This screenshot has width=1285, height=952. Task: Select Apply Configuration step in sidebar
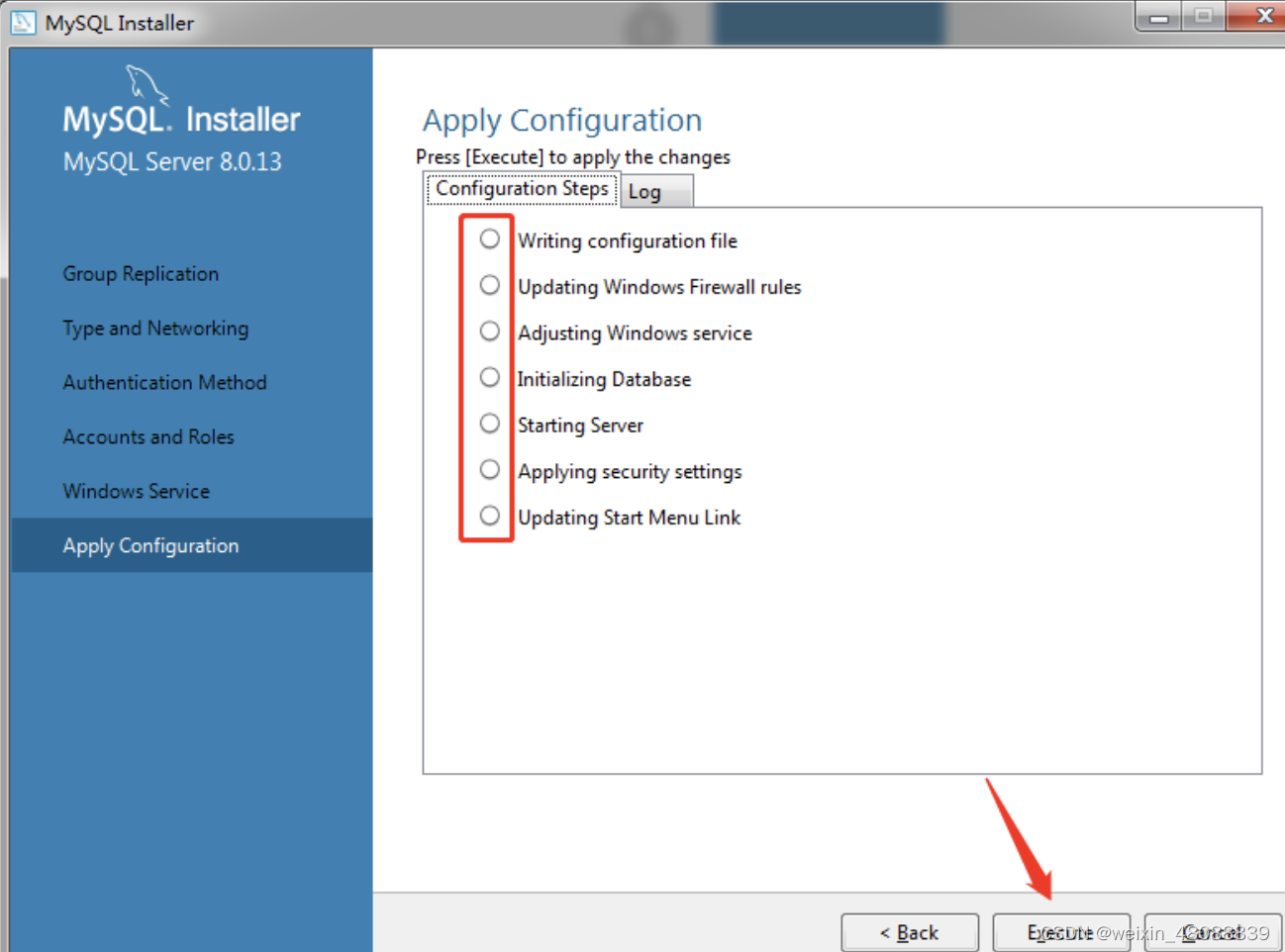point(192,545)
